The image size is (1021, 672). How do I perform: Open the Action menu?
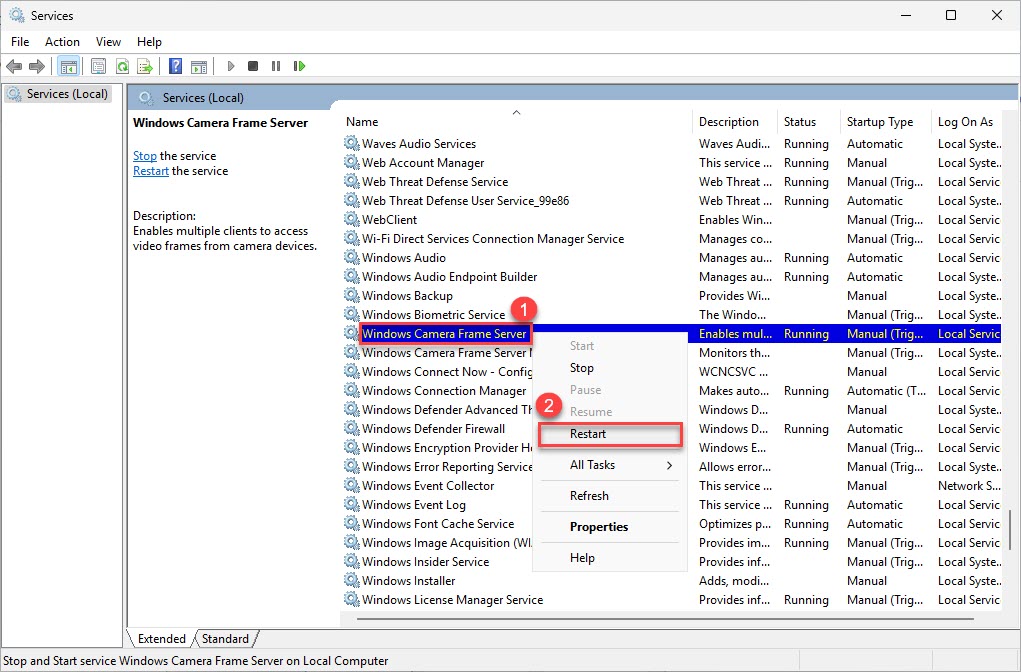62,42
